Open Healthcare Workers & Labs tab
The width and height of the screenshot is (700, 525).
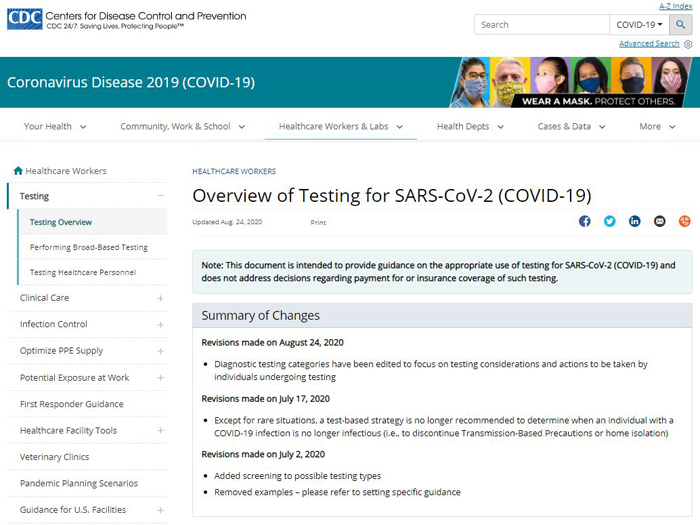[x=341, y=126]
